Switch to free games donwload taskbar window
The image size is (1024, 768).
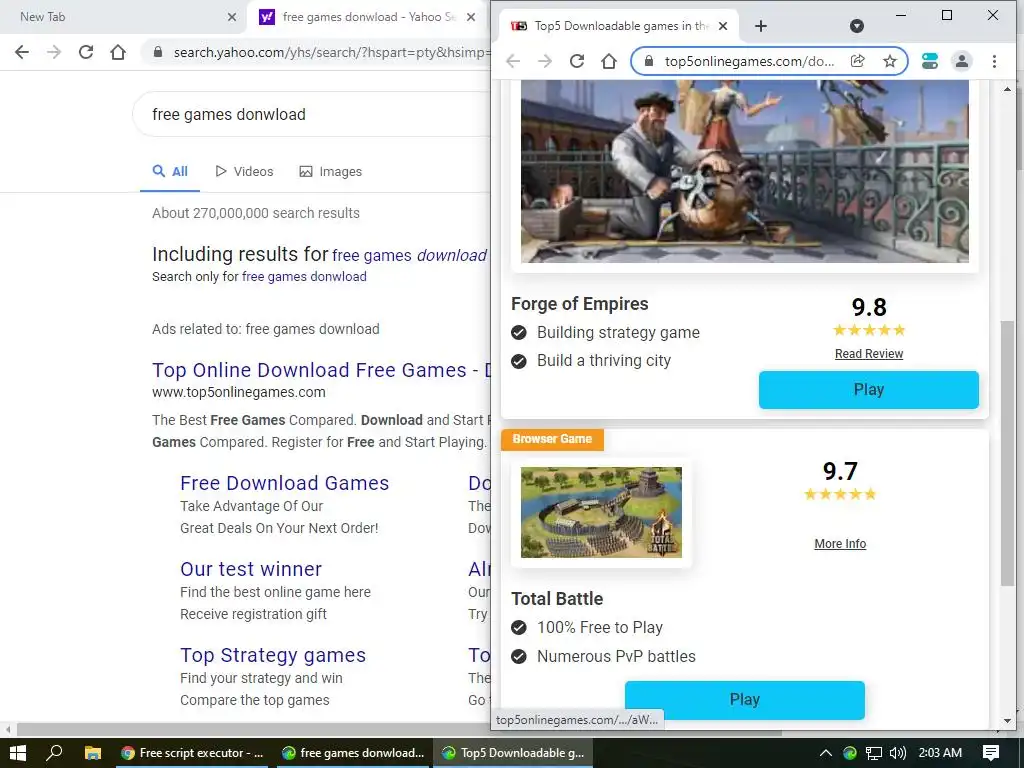point(352,753)
